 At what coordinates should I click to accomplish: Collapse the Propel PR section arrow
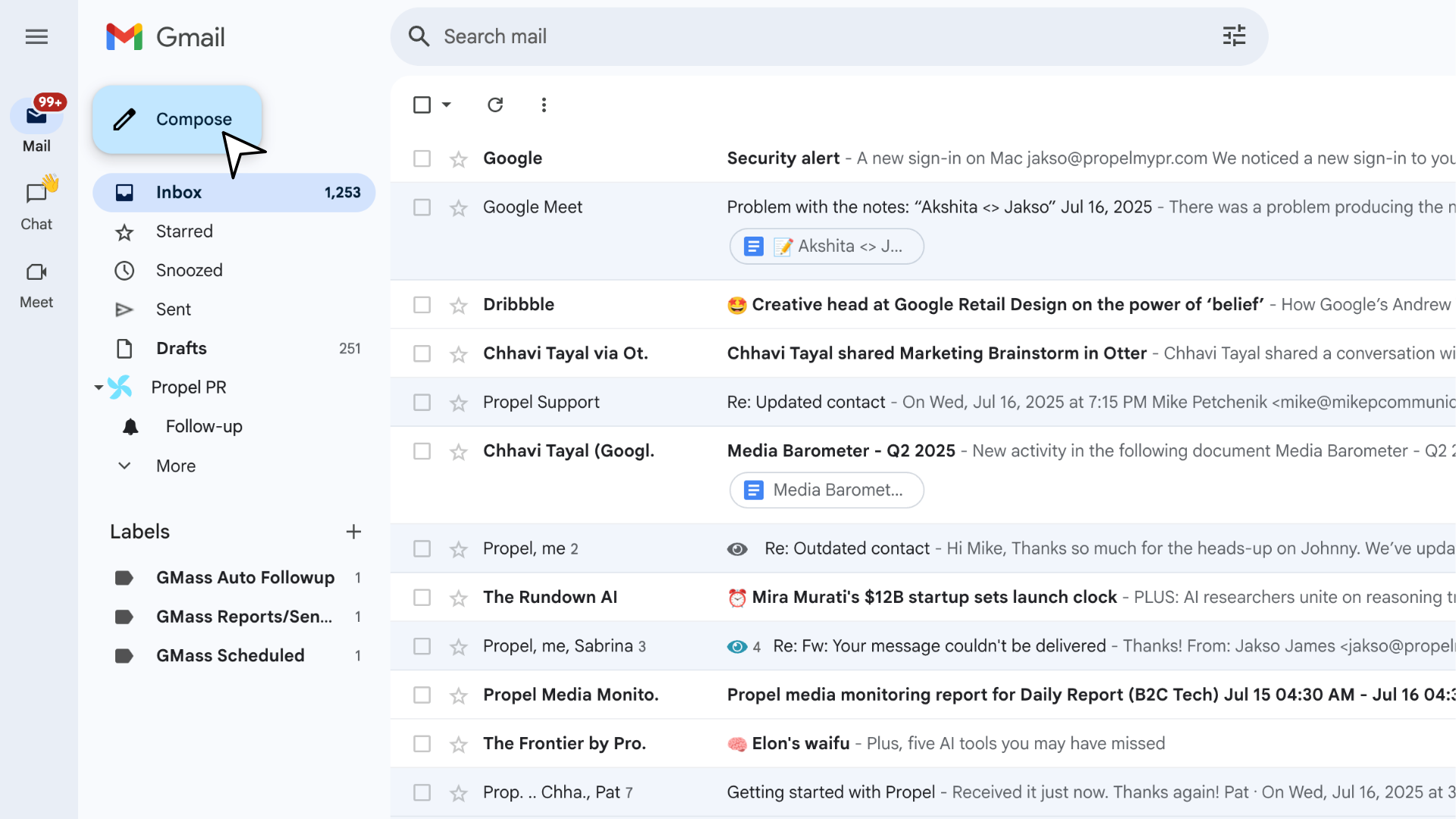point(99,388)
